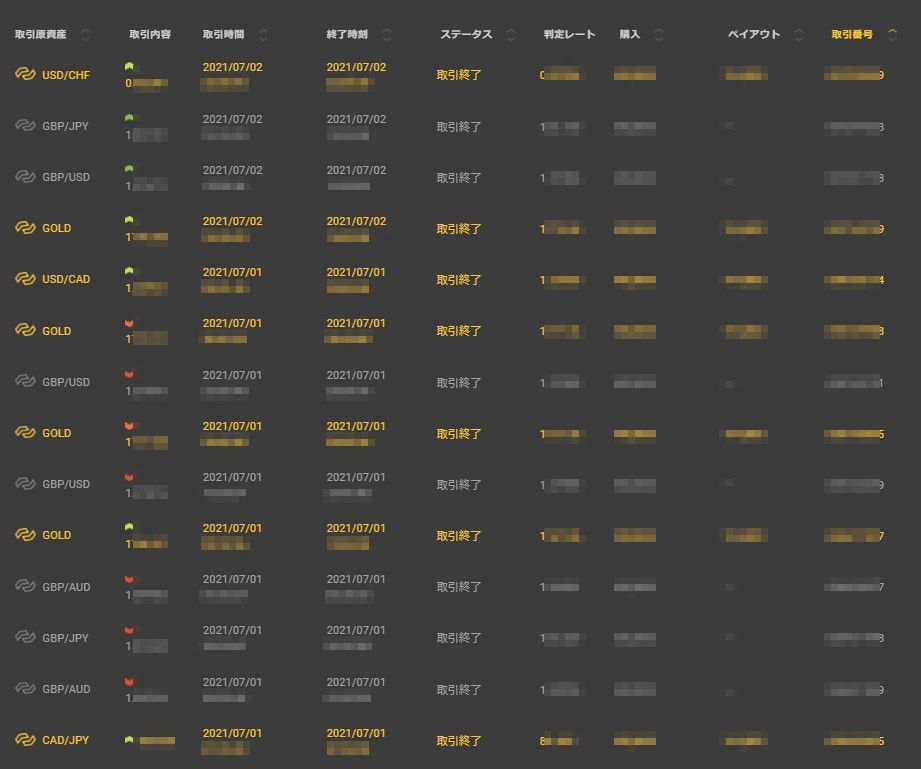Click the green up arrow in the USD/CHF row
This screenshot has width=921, height=769.
point(129,67)
